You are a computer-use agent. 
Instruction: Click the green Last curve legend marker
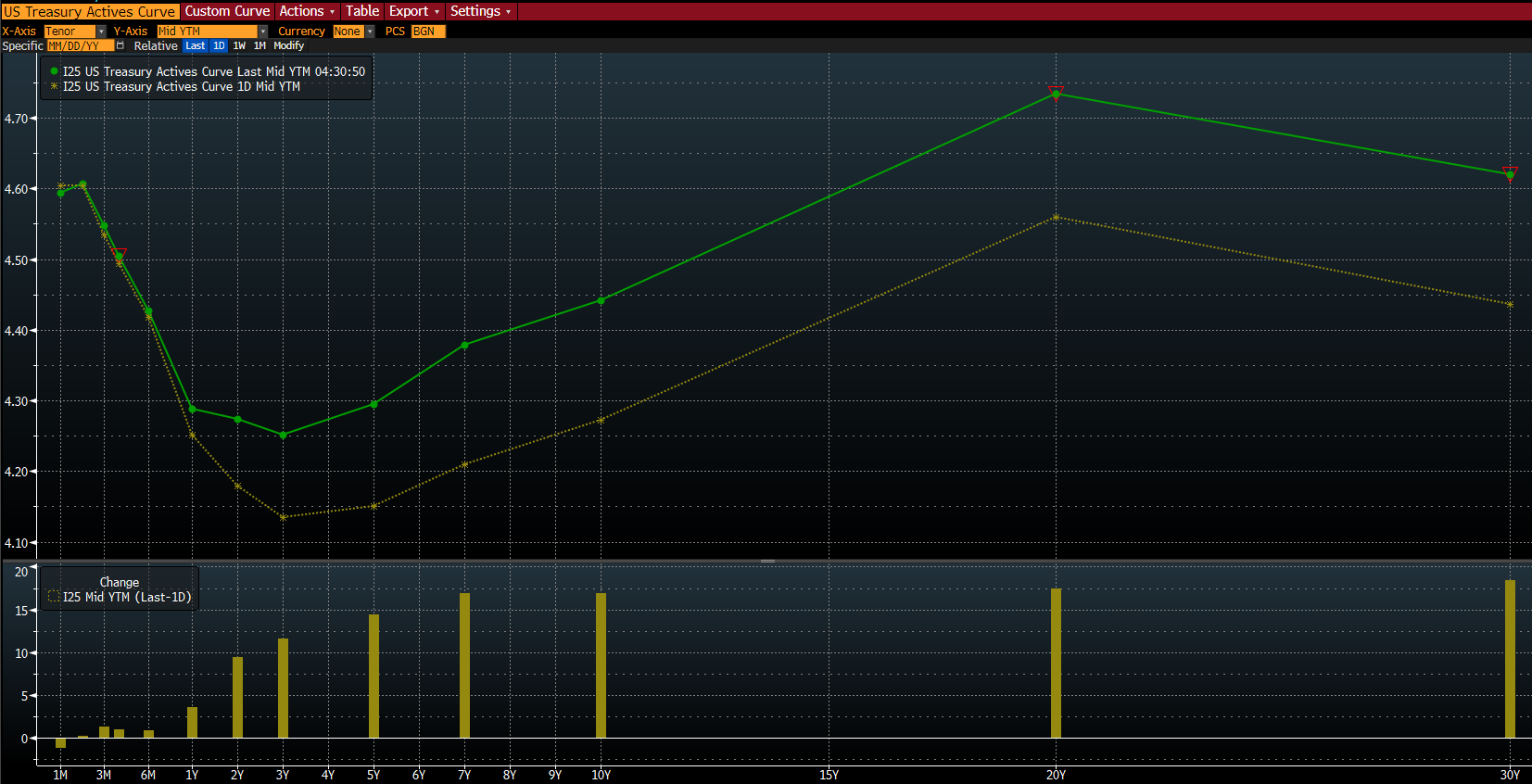(x=54, y=71)
